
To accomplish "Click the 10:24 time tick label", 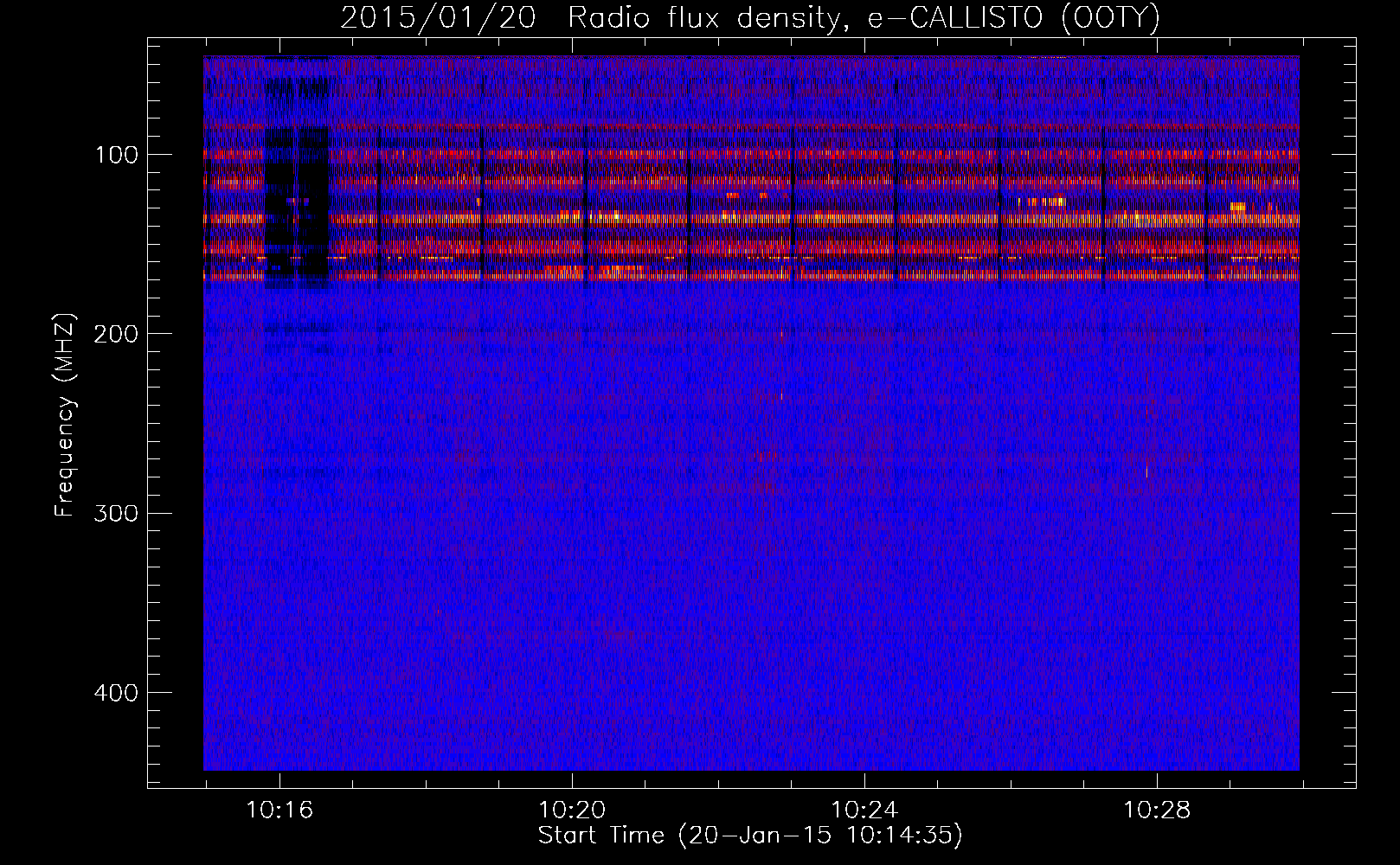I will tap(864, 811).
